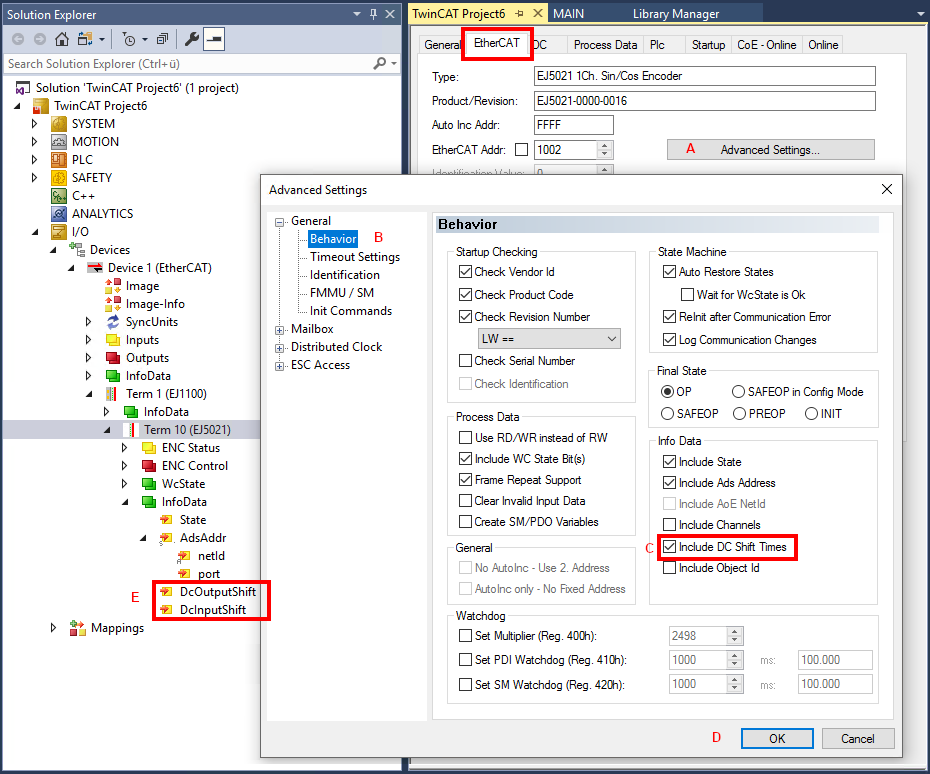
Task: Collapse the Term 10 (EJ5021) node
Action: tap(107, 430)
